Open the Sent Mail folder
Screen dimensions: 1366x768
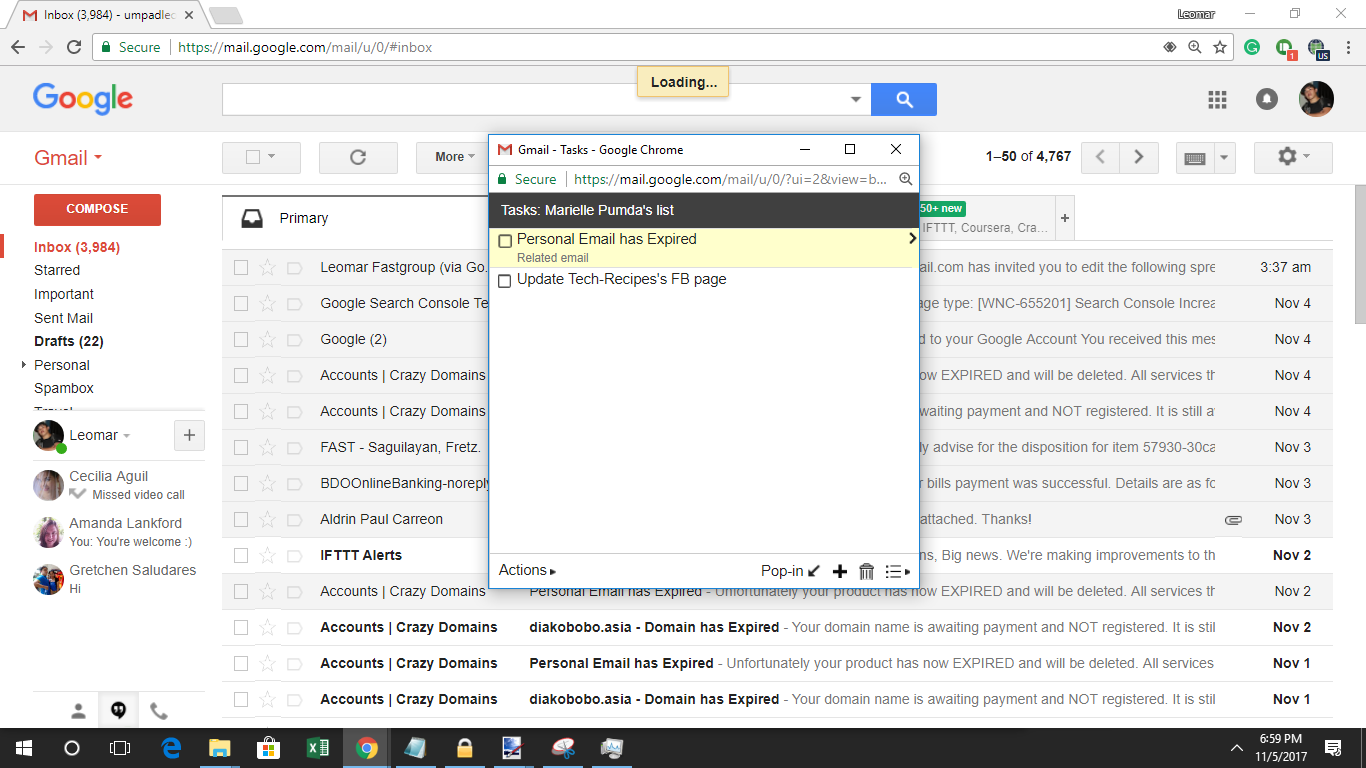pyautogui.click(x=64, y=318)
